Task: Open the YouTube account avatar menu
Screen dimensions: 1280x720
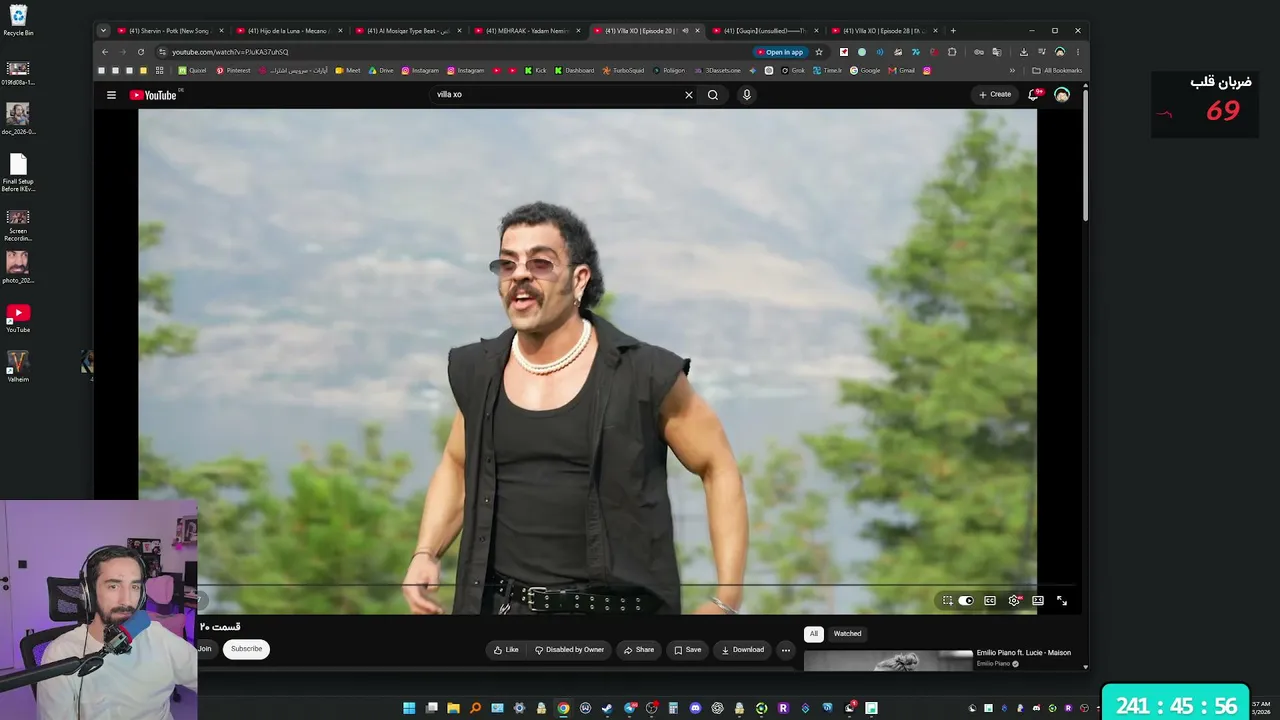Action: [x=1062, y=95]
